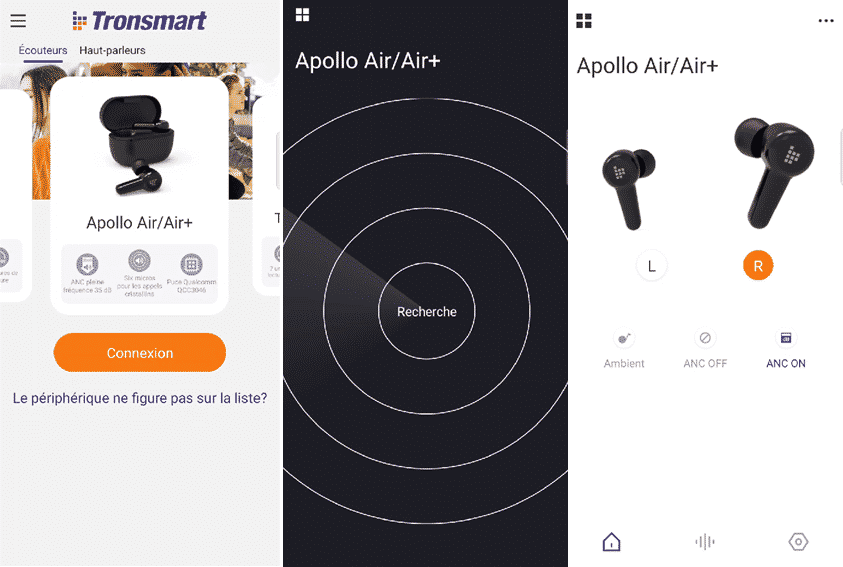Tap the grid icon on white control screen
Viewport: 843px width, 567px height.
(584, 21)
